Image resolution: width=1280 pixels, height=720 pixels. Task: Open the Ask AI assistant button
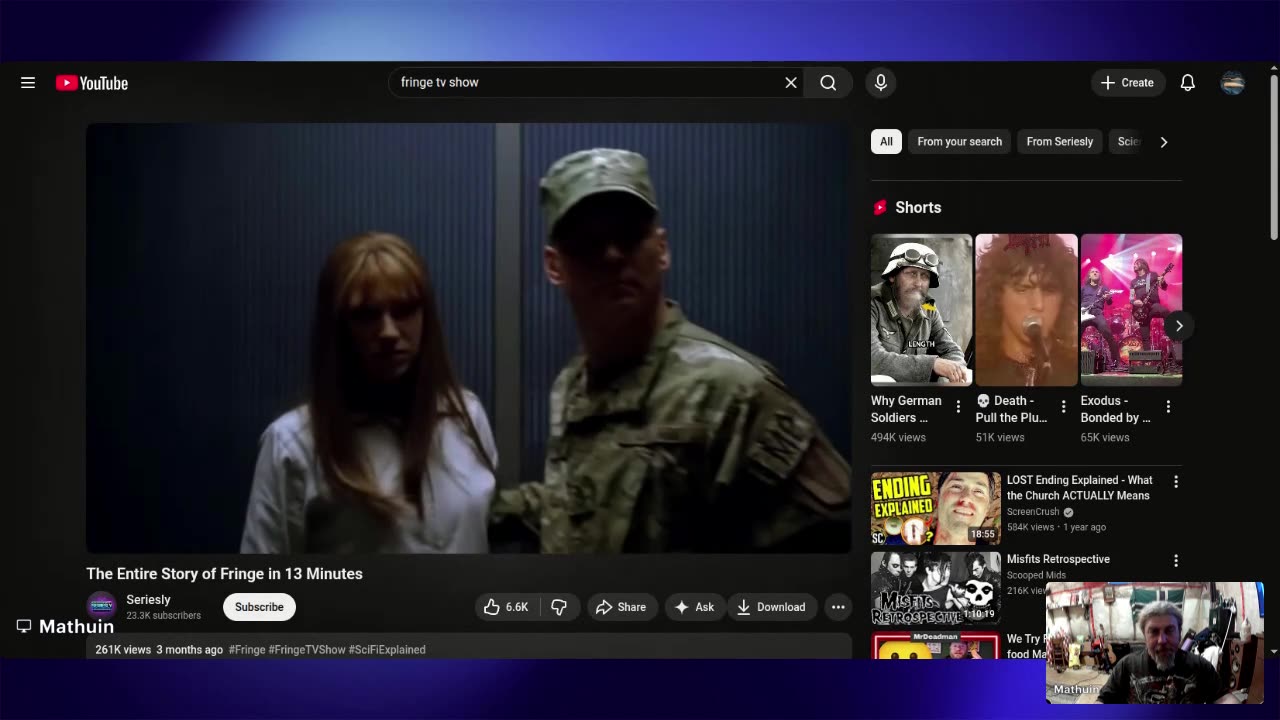click(x=695, y=607)
